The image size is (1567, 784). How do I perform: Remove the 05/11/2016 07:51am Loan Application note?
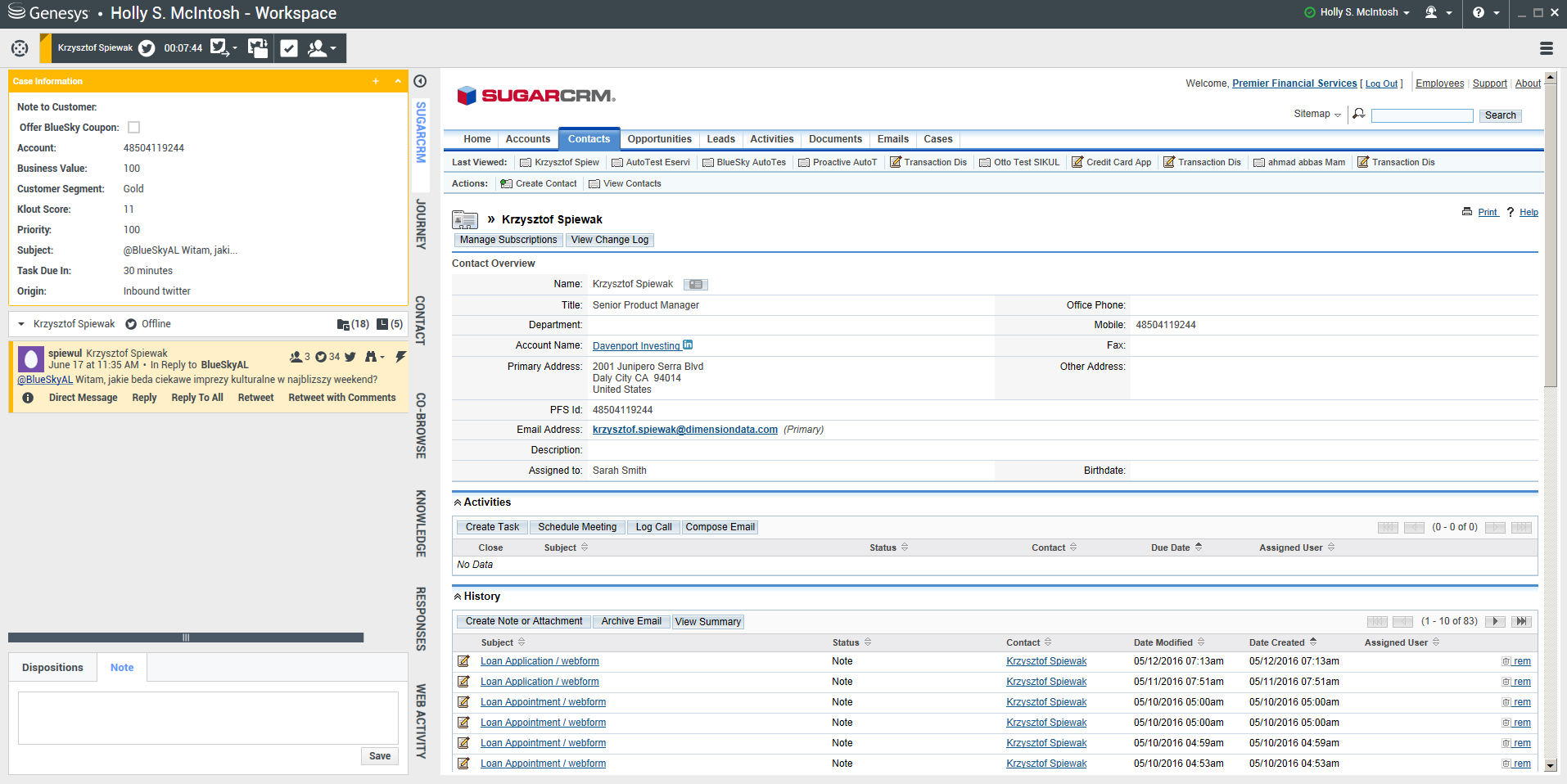(1516, 682)
